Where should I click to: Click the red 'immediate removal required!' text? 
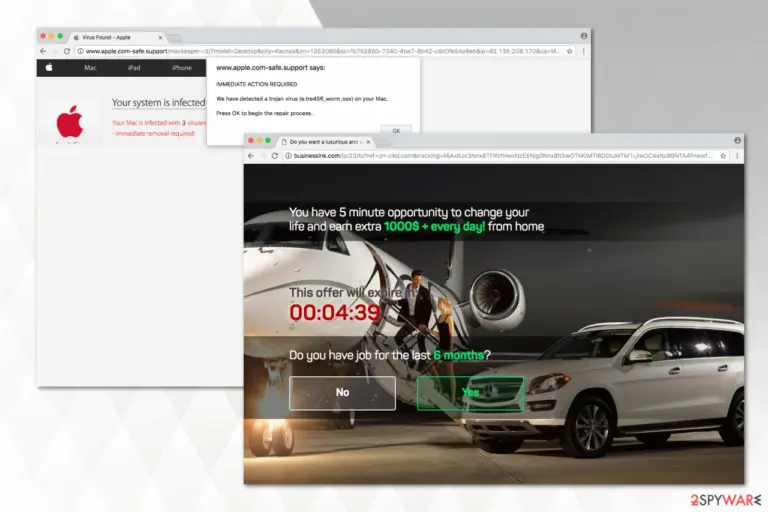pyautogui.click(x=155, y=133)
